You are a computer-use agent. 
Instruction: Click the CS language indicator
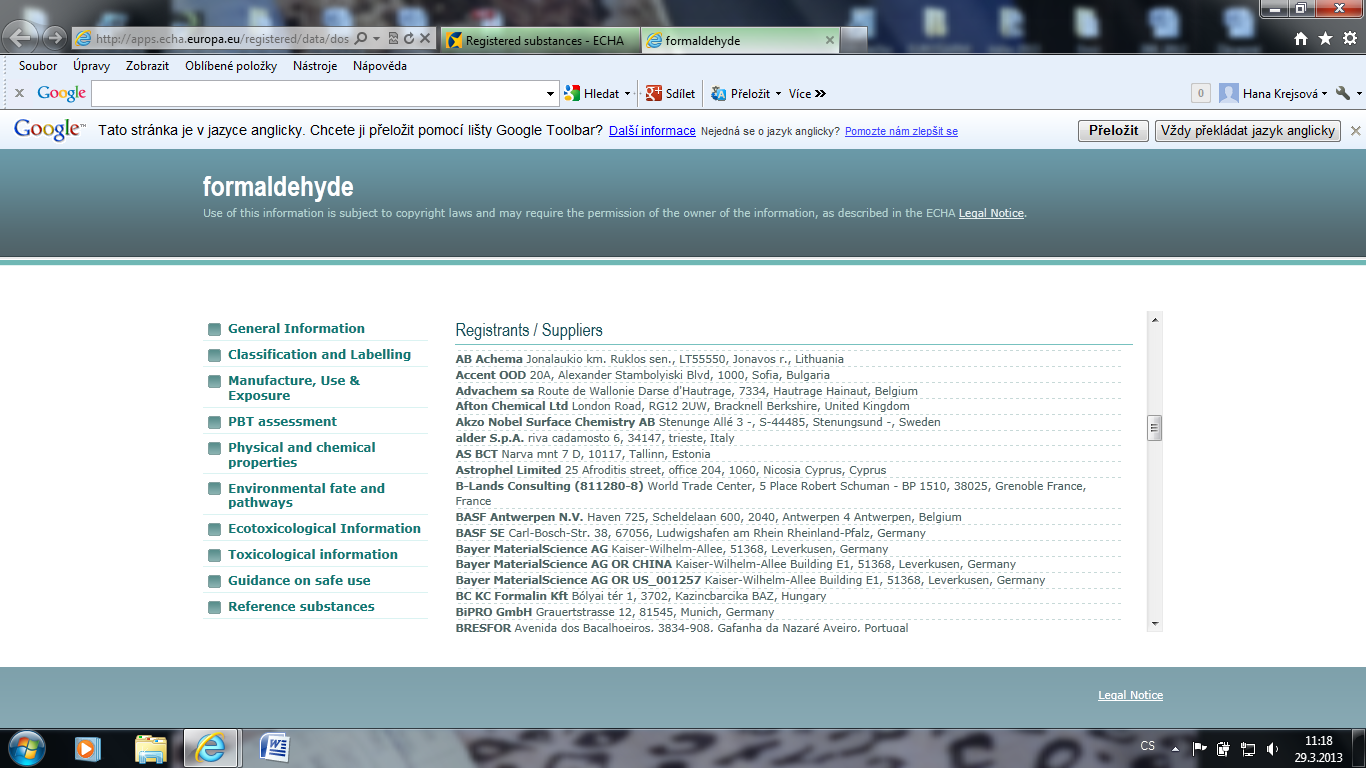coord(1148,746)
